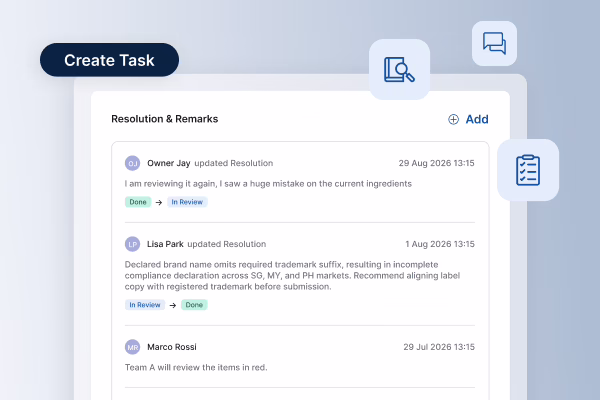Screen dimensions: 600x400
Task: Click Lisa Park's LP avatar
Action: (132, 244)
